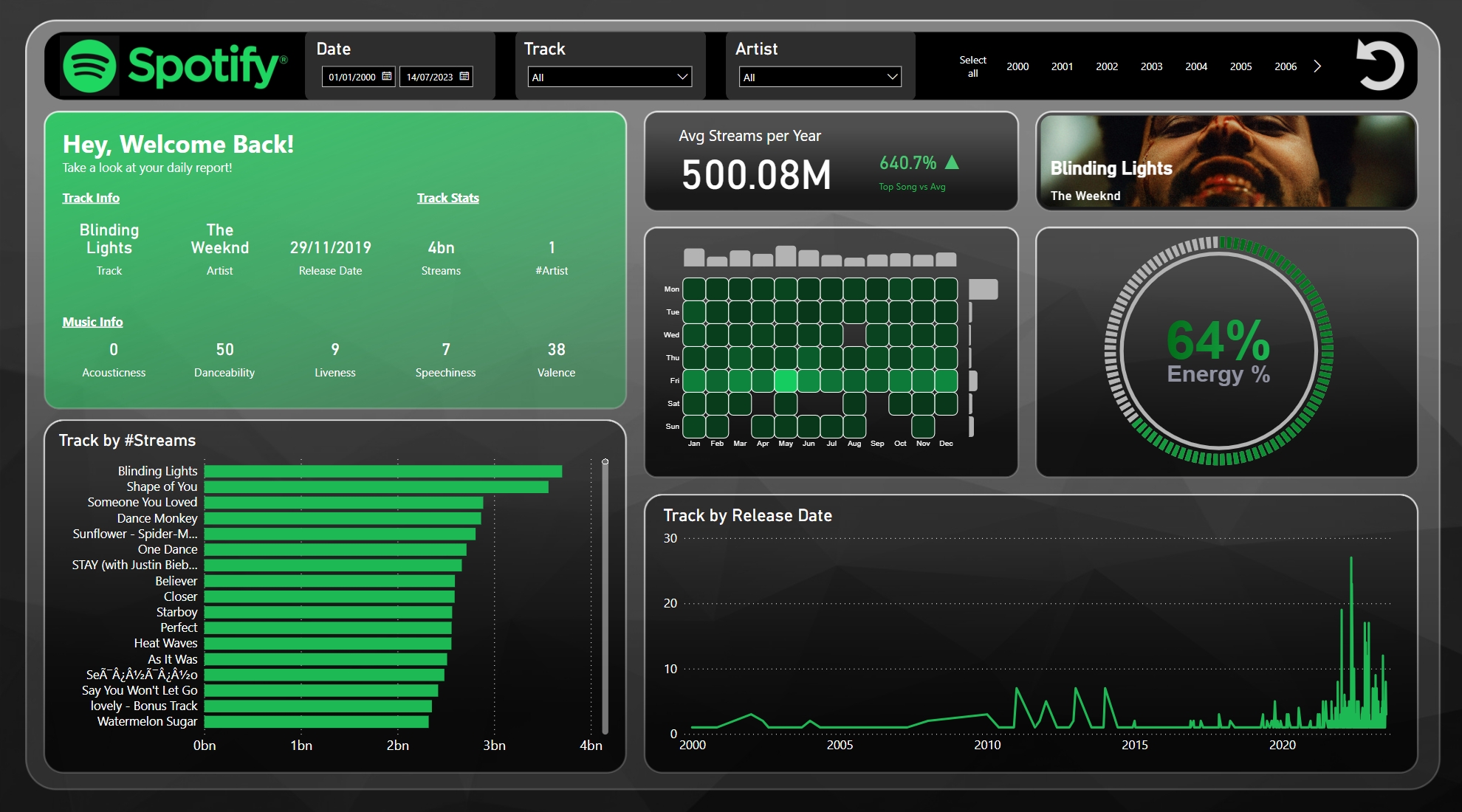The width and height of the screenshot is (1462, 812).
Task: Toggle year 2004 filter
Action: 1196,66
